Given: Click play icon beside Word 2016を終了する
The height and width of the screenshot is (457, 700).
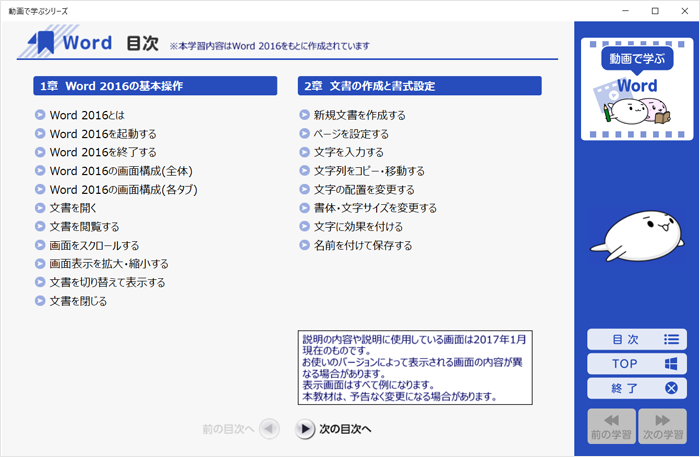Looking at the screenshot, I should (40, 152).
